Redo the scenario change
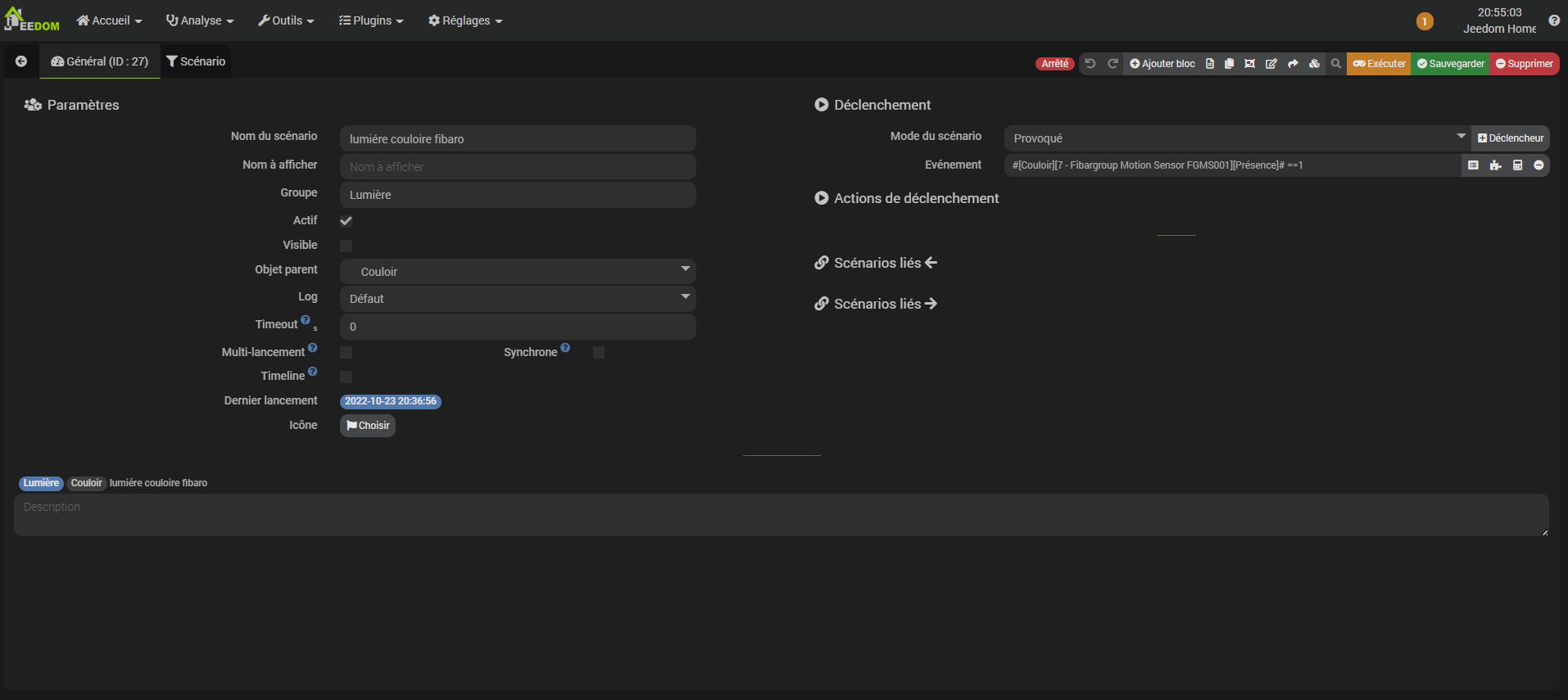 pyautogui.click(x=1113, y=64)
